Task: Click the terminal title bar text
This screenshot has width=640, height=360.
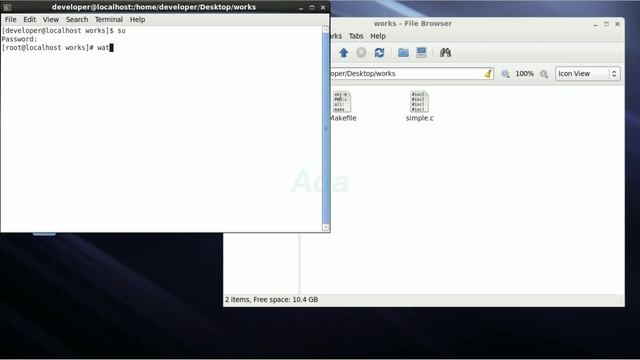Action: [x=154, y=7]
